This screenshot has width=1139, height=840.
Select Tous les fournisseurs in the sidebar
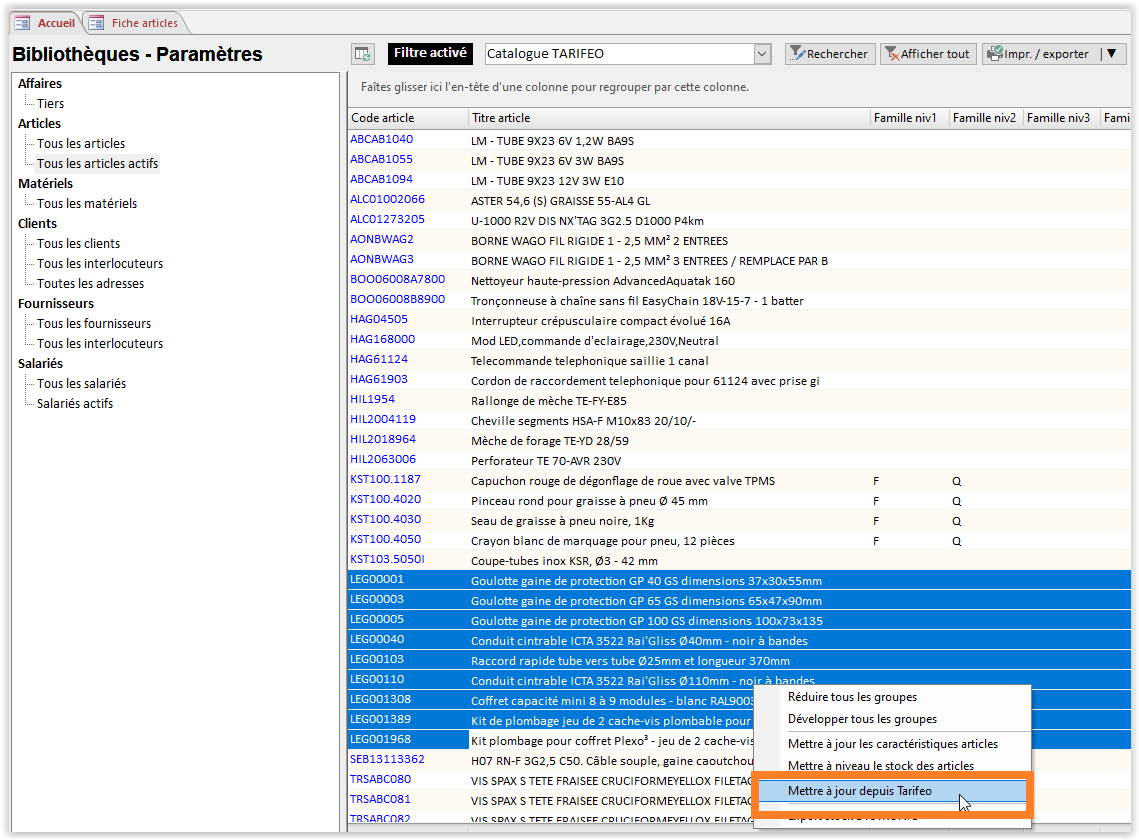(x=95, y=323)
